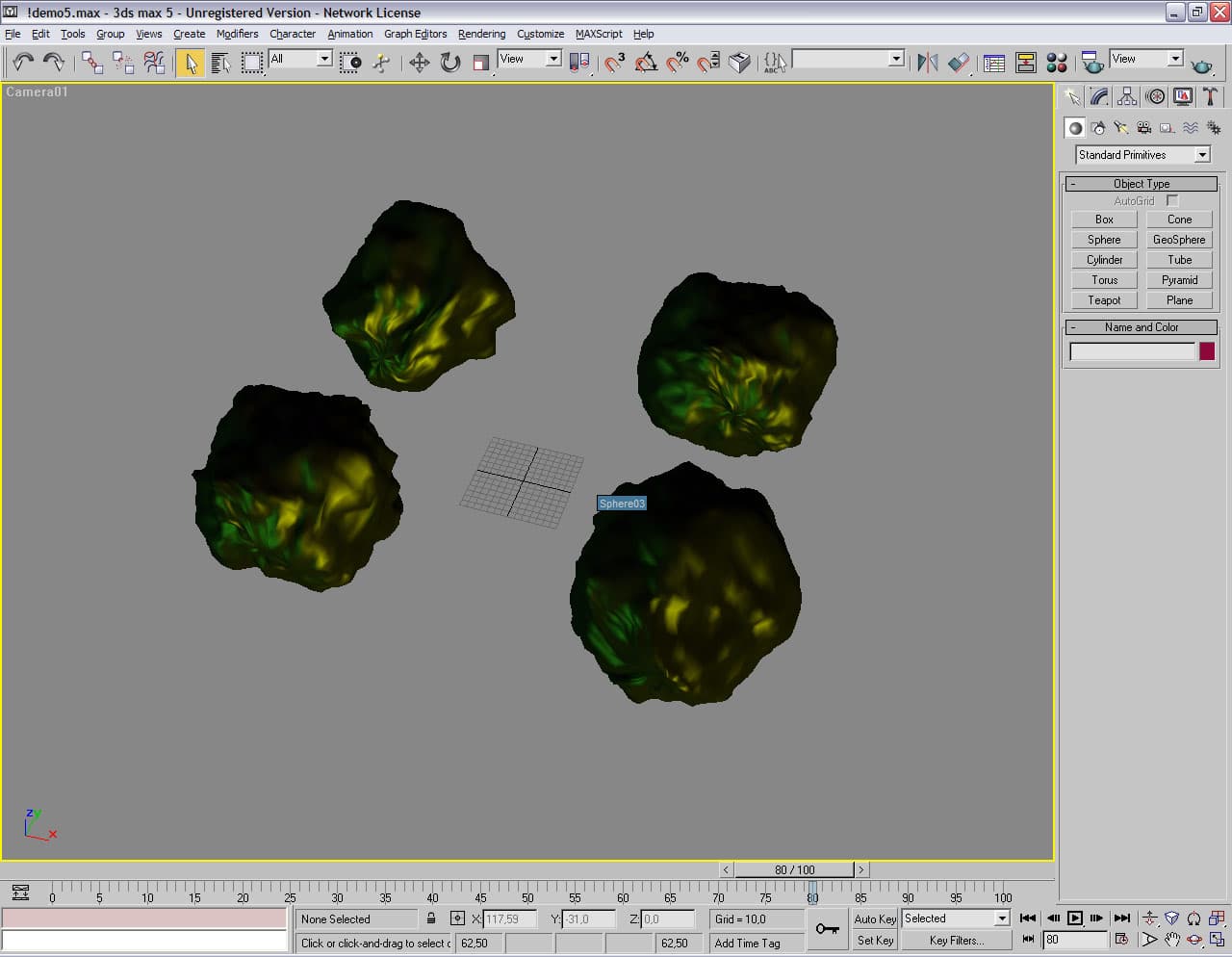Open the Material Editor
The height and width of the screenshot is (957, 1232).
point(1057,63)
